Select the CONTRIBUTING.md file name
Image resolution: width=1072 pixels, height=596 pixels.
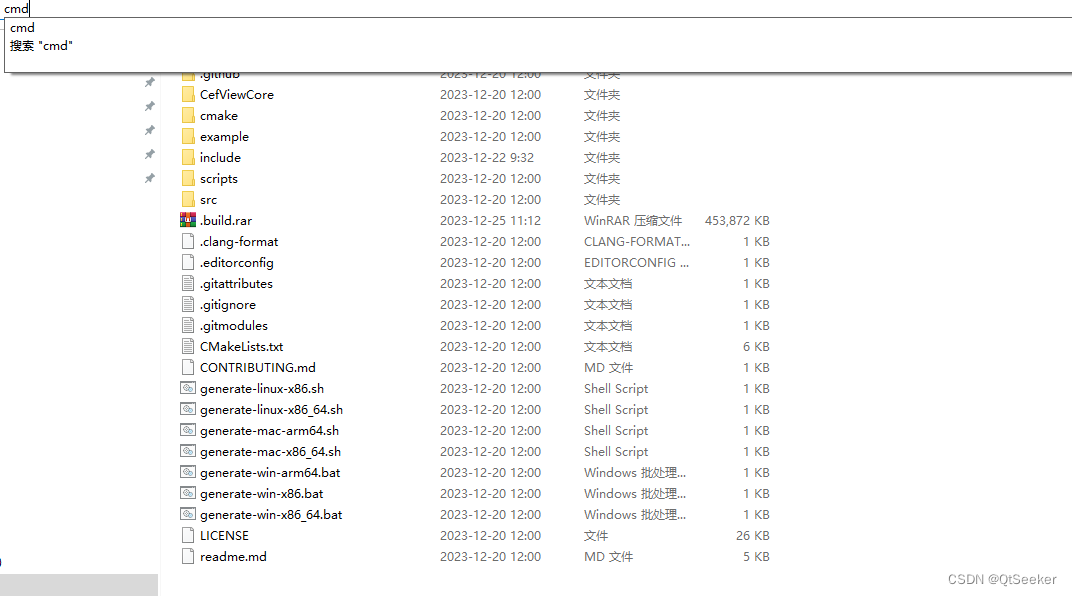pos(258,367)
